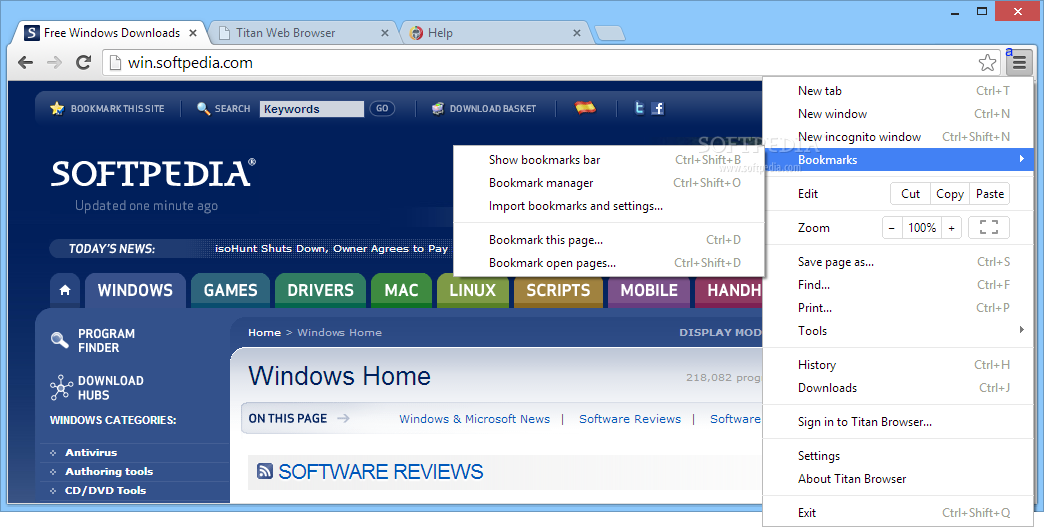
Task: Open History from the menu
Action: 898,365
